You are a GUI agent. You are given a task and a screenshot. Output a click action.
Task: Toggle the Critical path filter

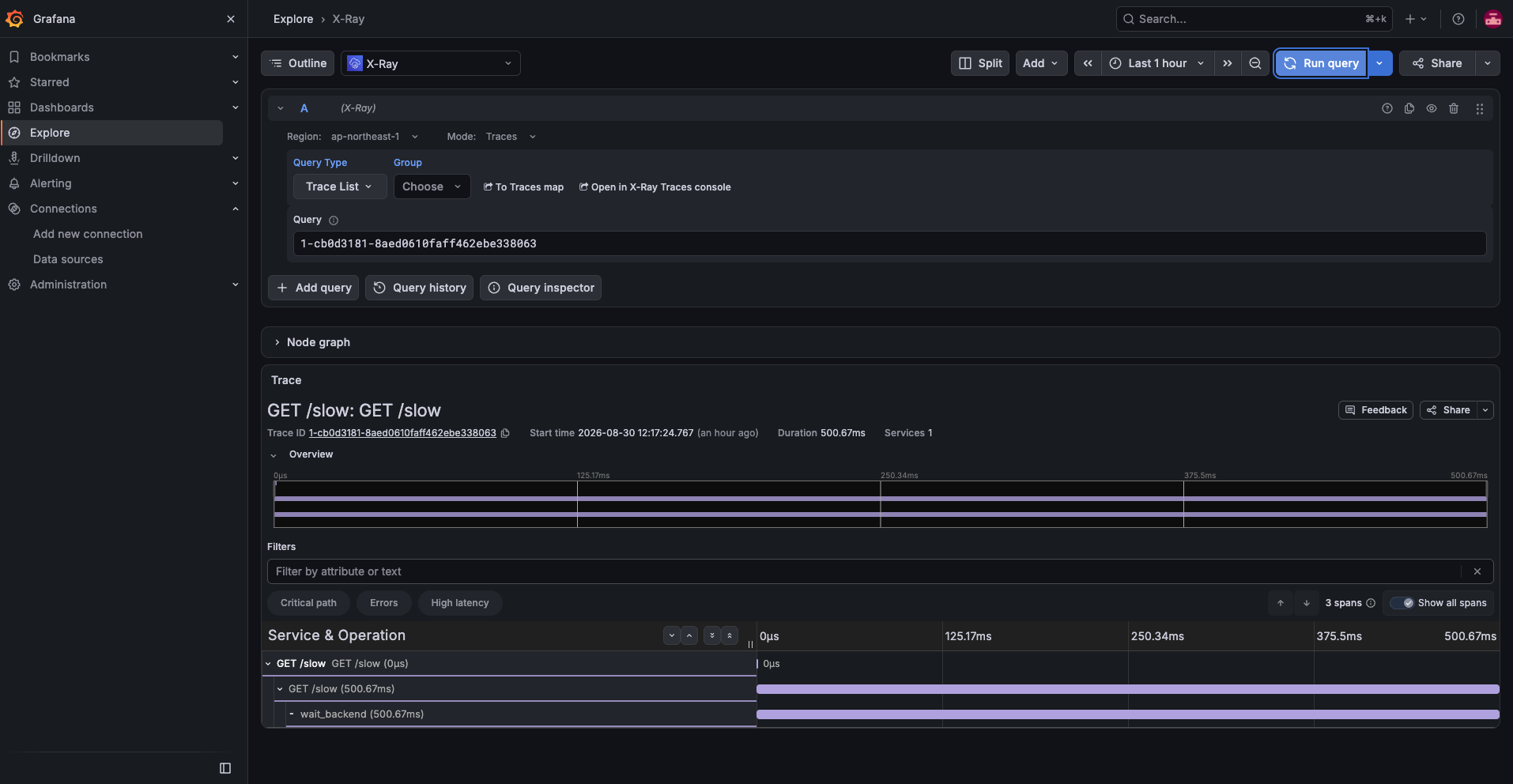308,603
